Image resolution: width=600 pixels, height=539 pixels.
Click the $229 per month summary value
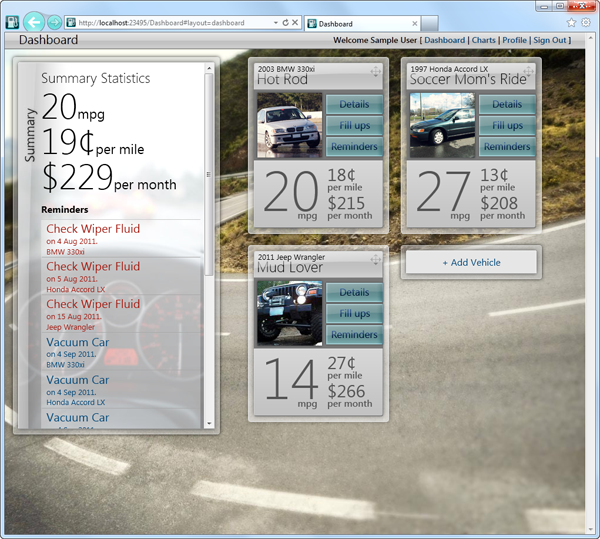click(x=109, y=177)
